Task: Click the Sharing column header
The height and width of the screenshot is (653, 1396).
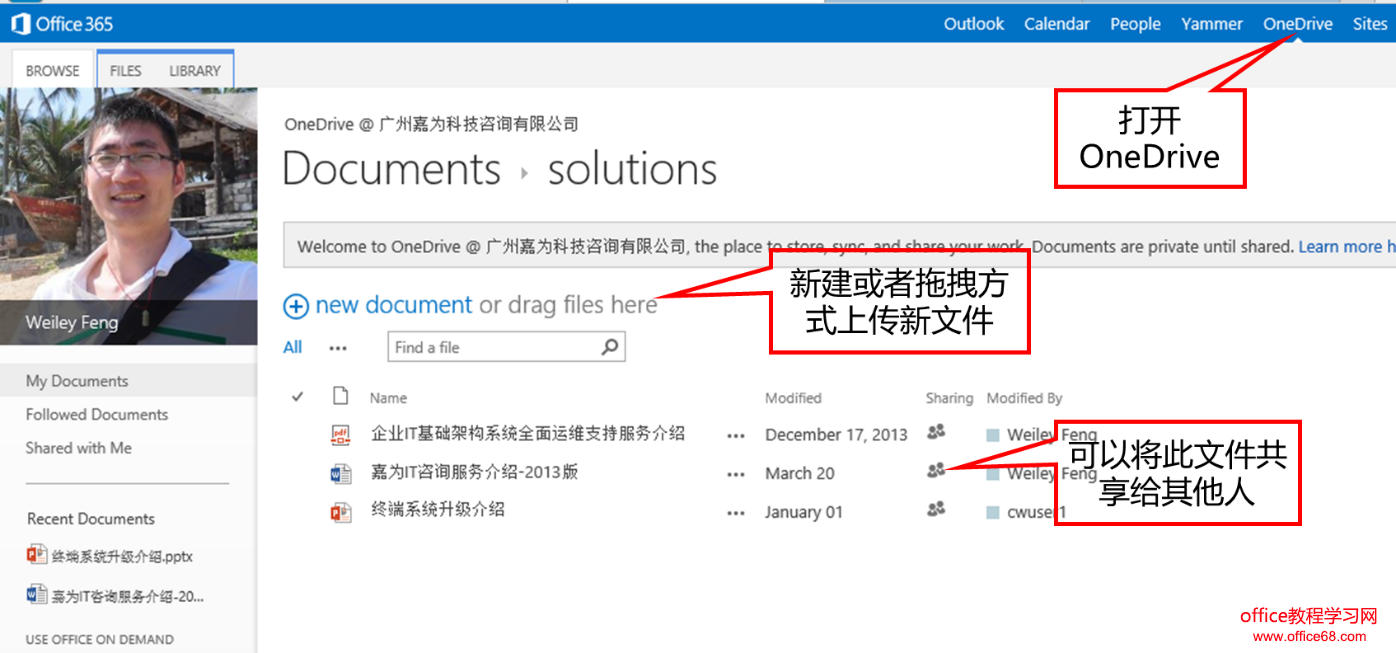Action: click(x=949, y=398)
